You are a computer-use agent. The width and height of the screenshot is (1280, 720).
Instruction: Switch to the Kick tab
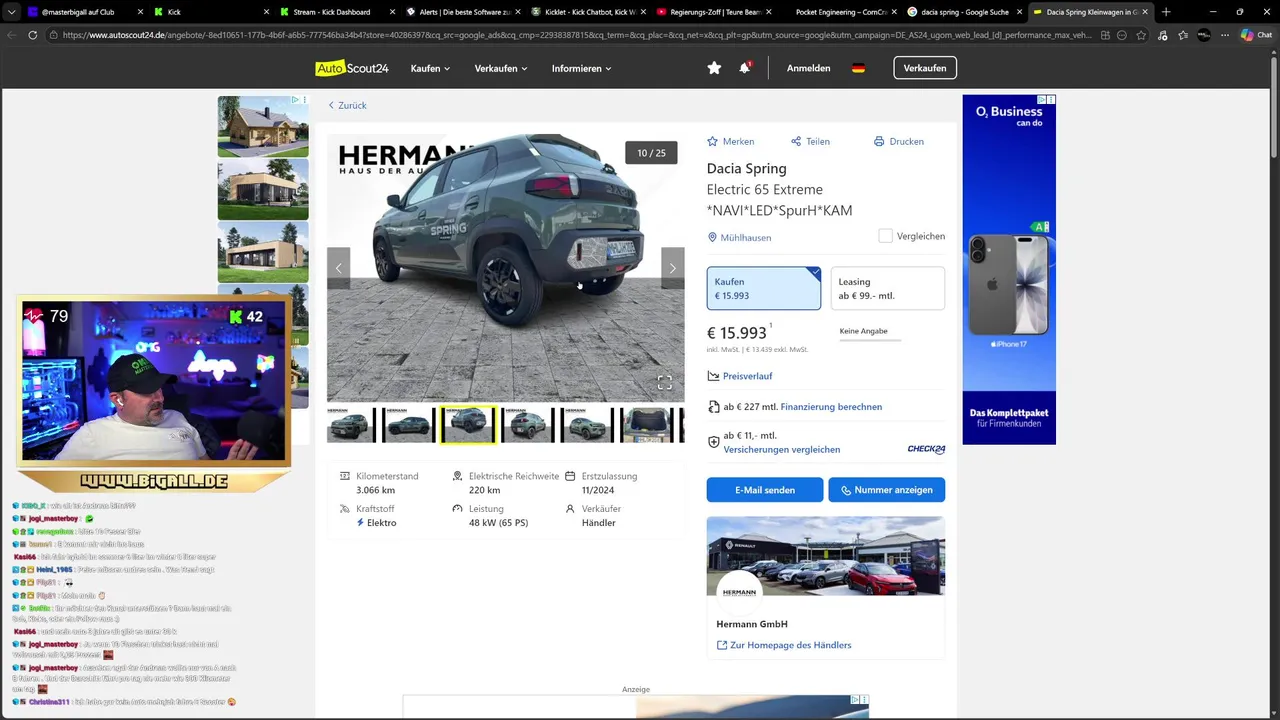tap(212, 12)
